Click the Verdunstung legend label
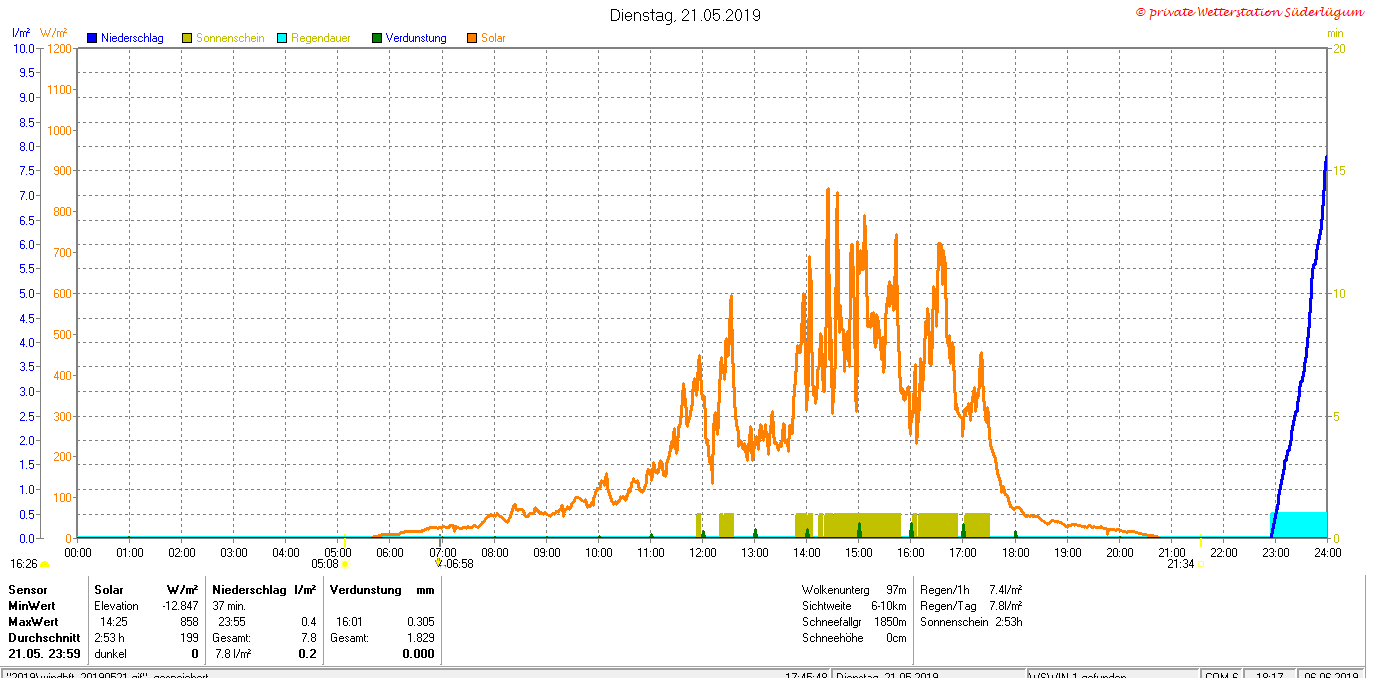Viewport: 1396px width, 678px height. (416, 38)
